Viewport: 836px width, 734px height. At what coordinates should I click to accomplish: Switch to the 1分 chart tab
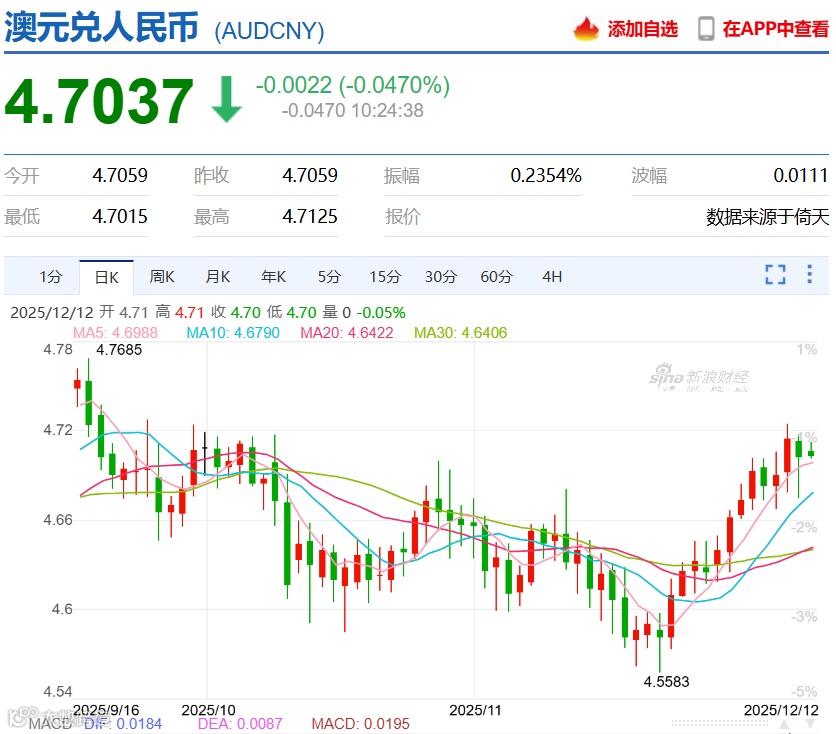[51, 277]
